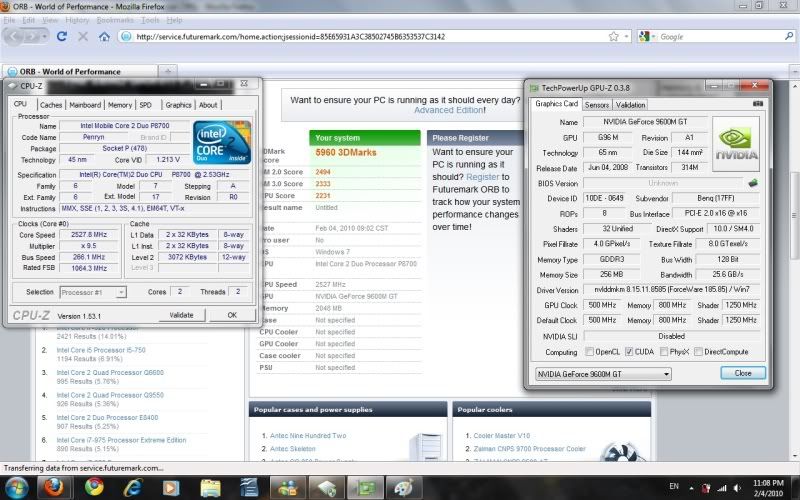Image resolution: width=800 pixels, height=500 pixels.
Task: Open Intel Core 2 Quad Q6600 link
Action: pyautogui.click(x=110, y=372)
